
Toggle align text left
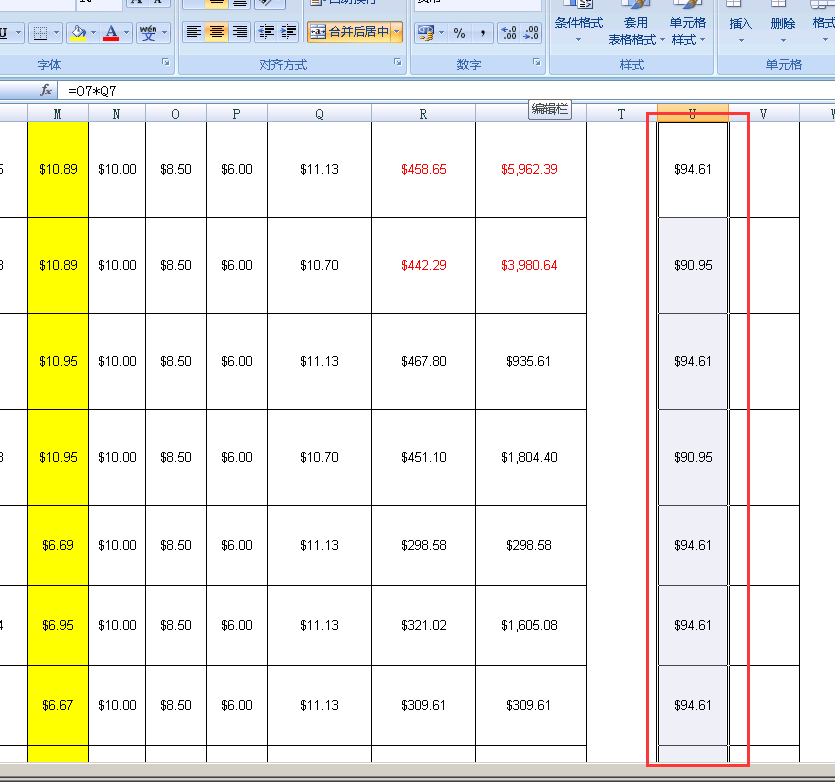point(194,33)
